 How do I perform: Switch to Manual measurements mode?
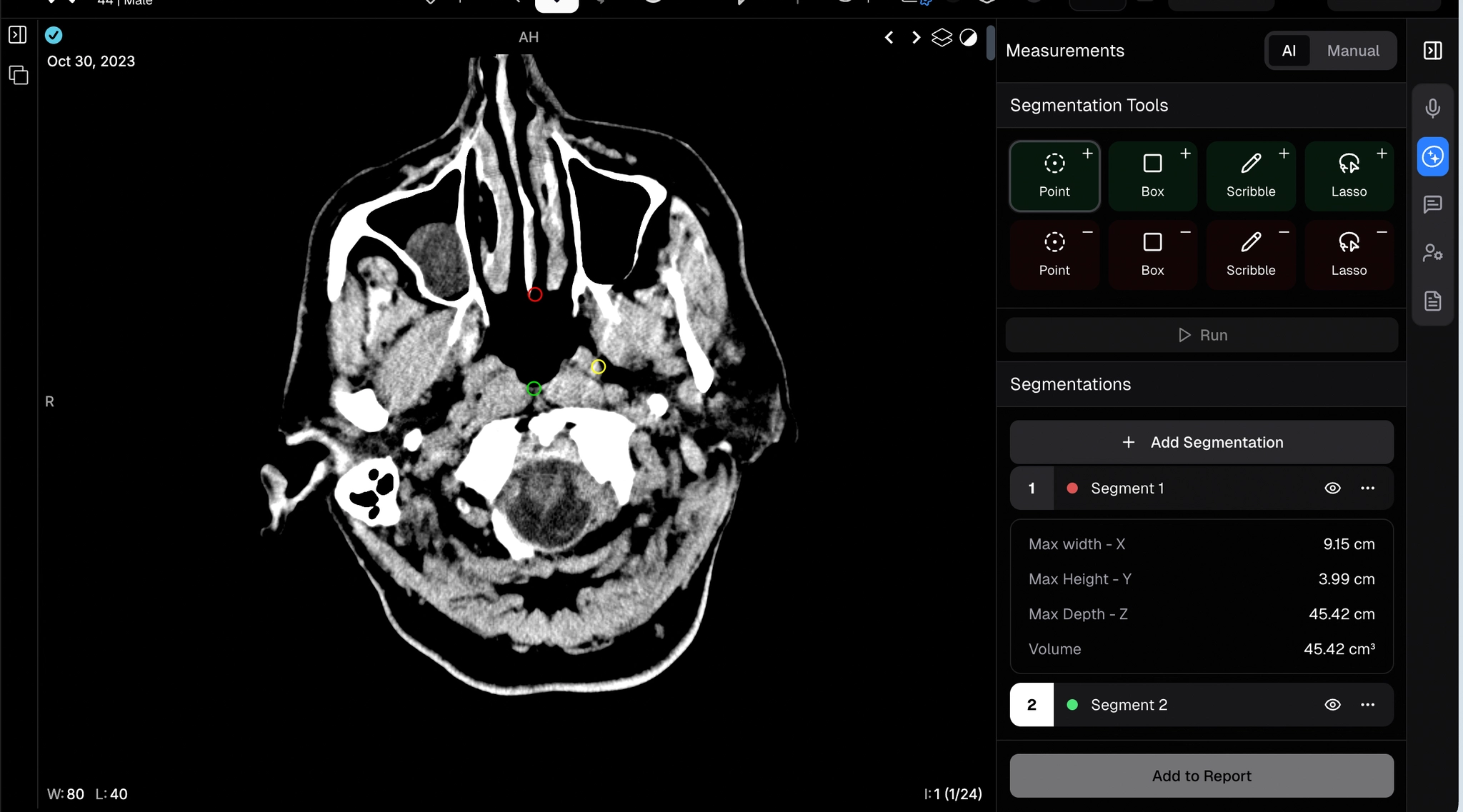pos(1352,51)
